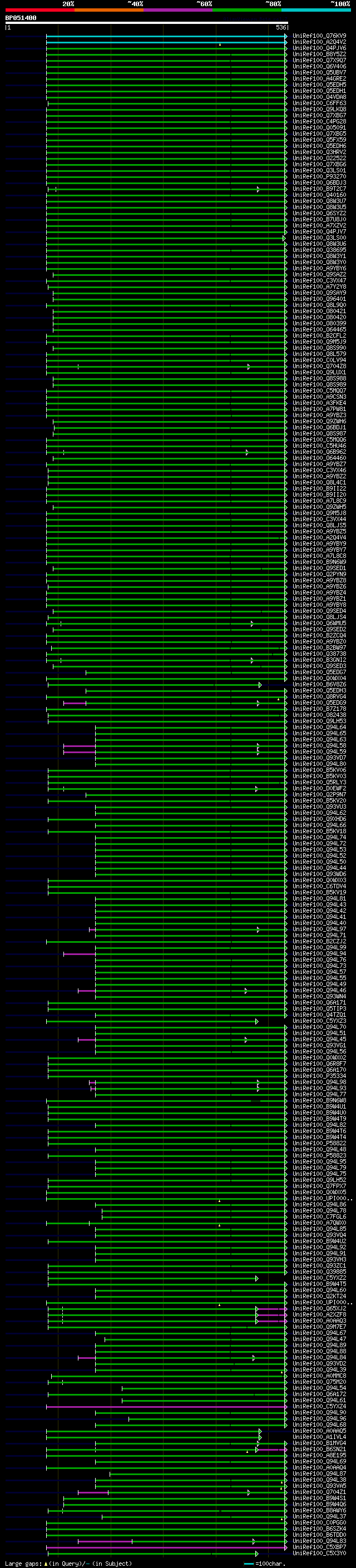
Task: Select label UniRef100_Q94L64
Action: pyautogui.click(x=319, y=728)
